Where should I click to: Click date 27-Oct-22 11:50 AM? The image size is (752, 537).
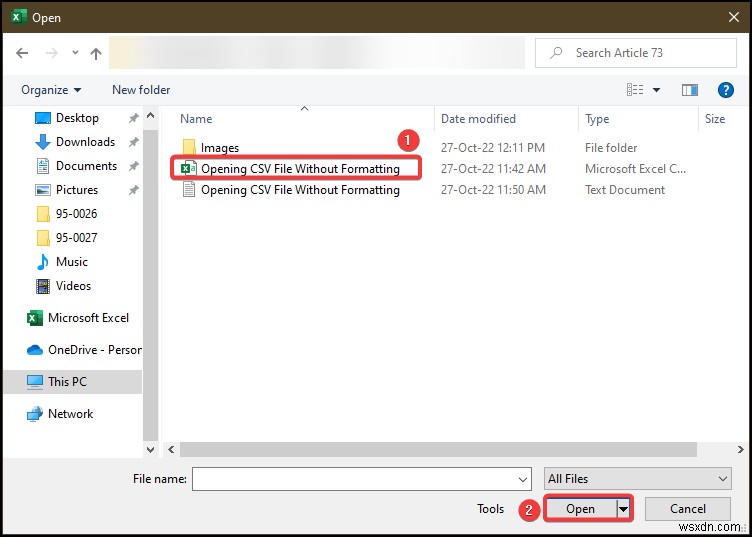coord(493,190)
